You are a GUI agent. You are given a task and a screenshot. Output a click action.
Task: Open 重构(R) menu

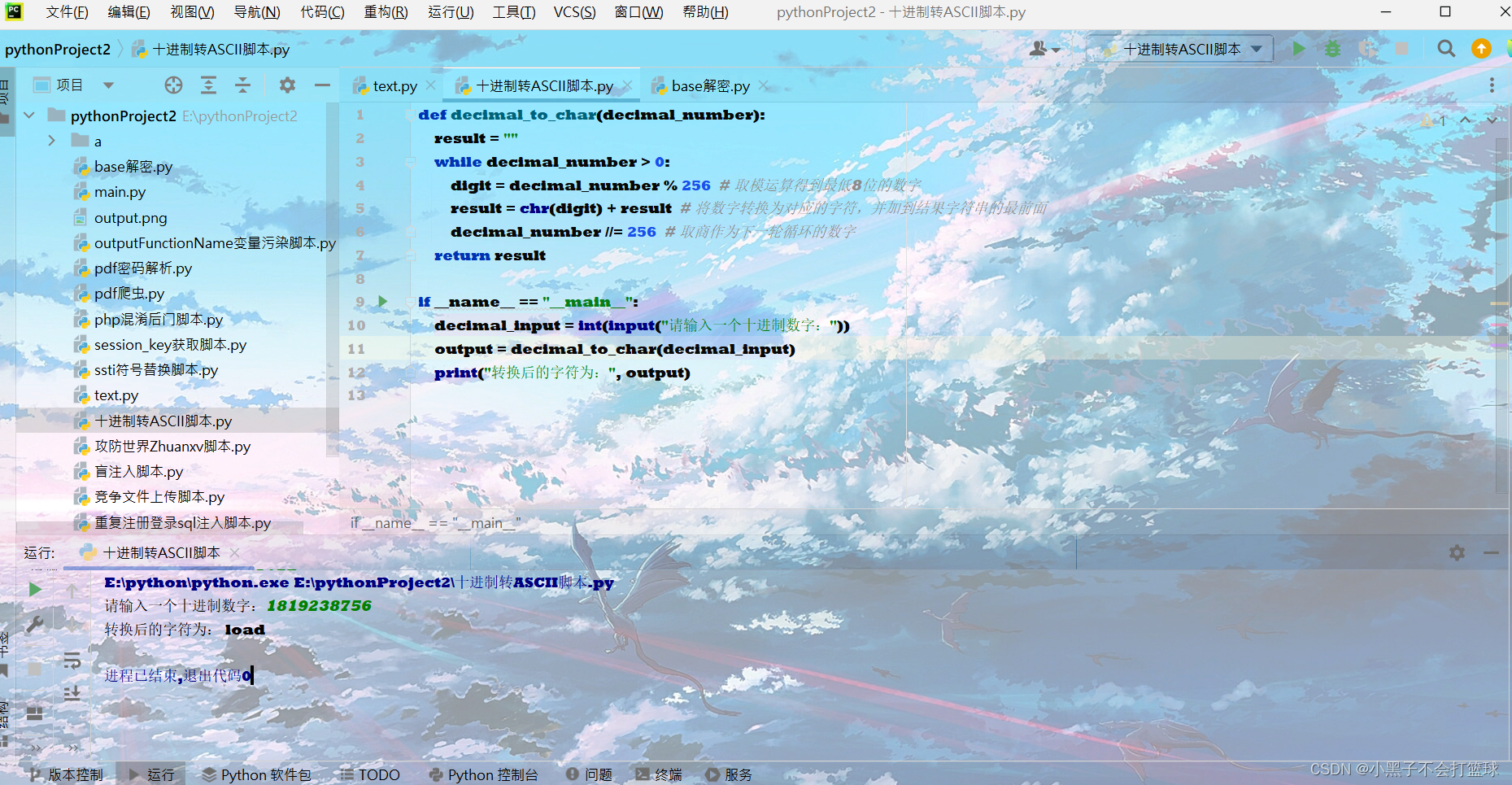[386, 12]
